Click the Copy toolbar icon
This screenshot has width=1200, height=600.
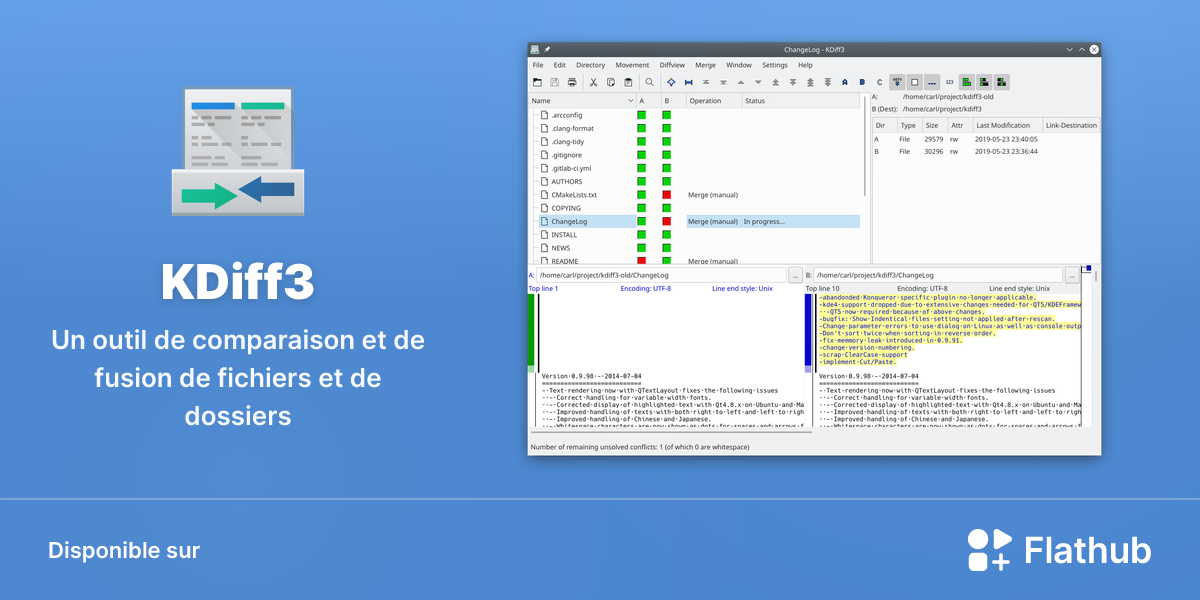click(611, 82)
